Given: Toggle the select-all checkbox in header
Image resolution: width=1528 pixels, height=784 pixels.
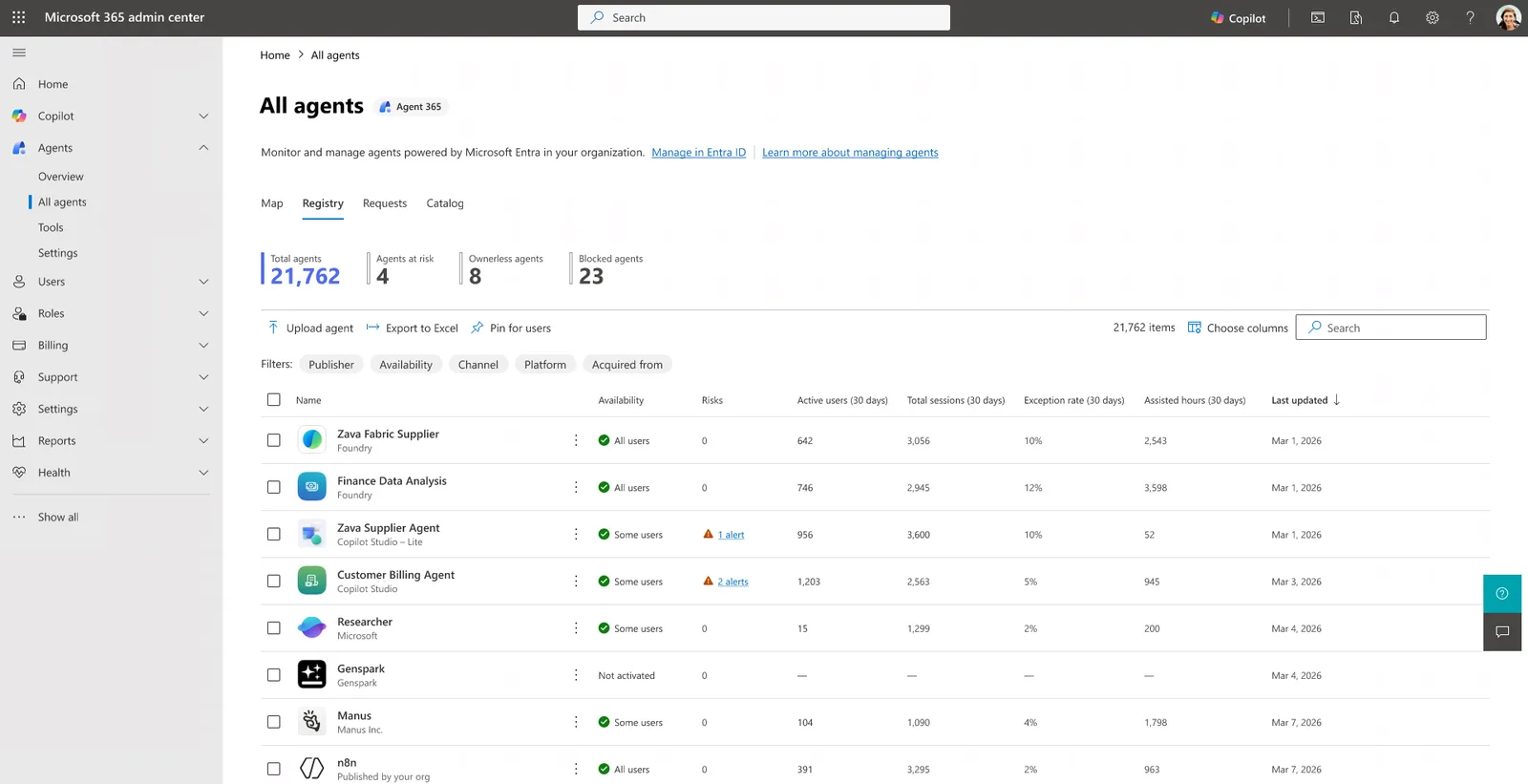Looking at the screenshot, I should 274,400.
